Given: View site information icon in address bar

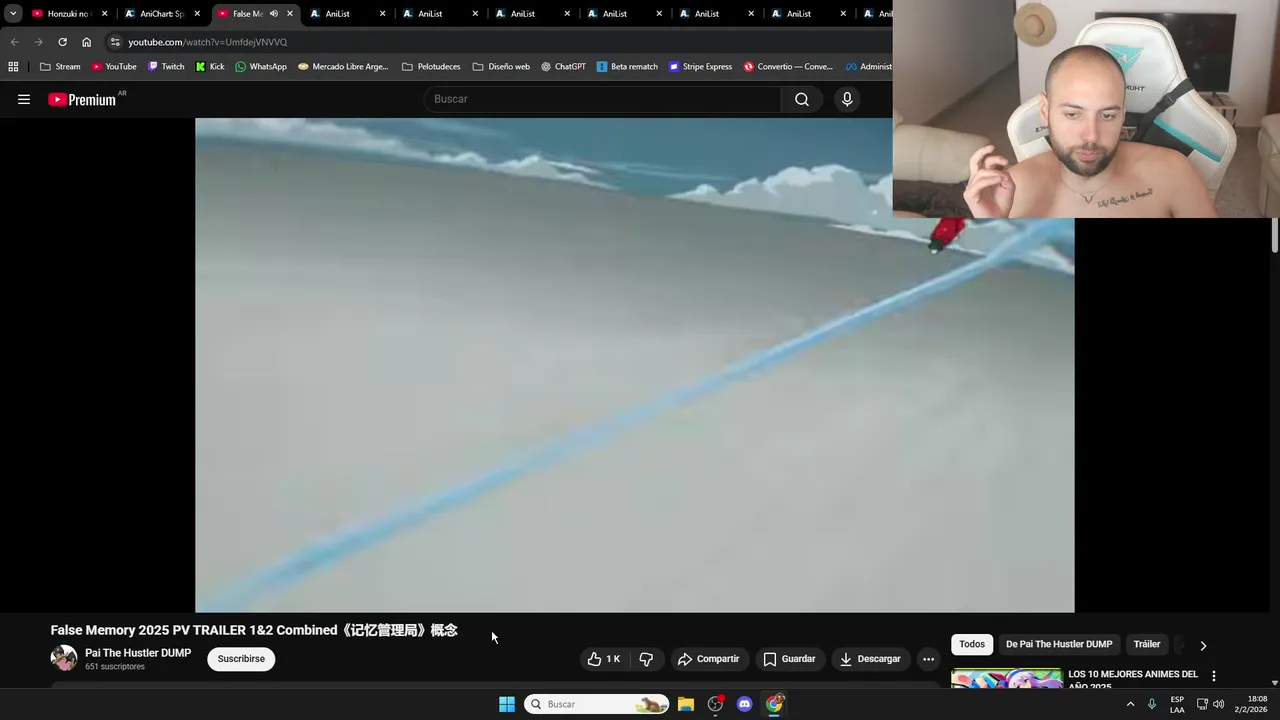Looking at the screenshot, I should coord(115,42).
